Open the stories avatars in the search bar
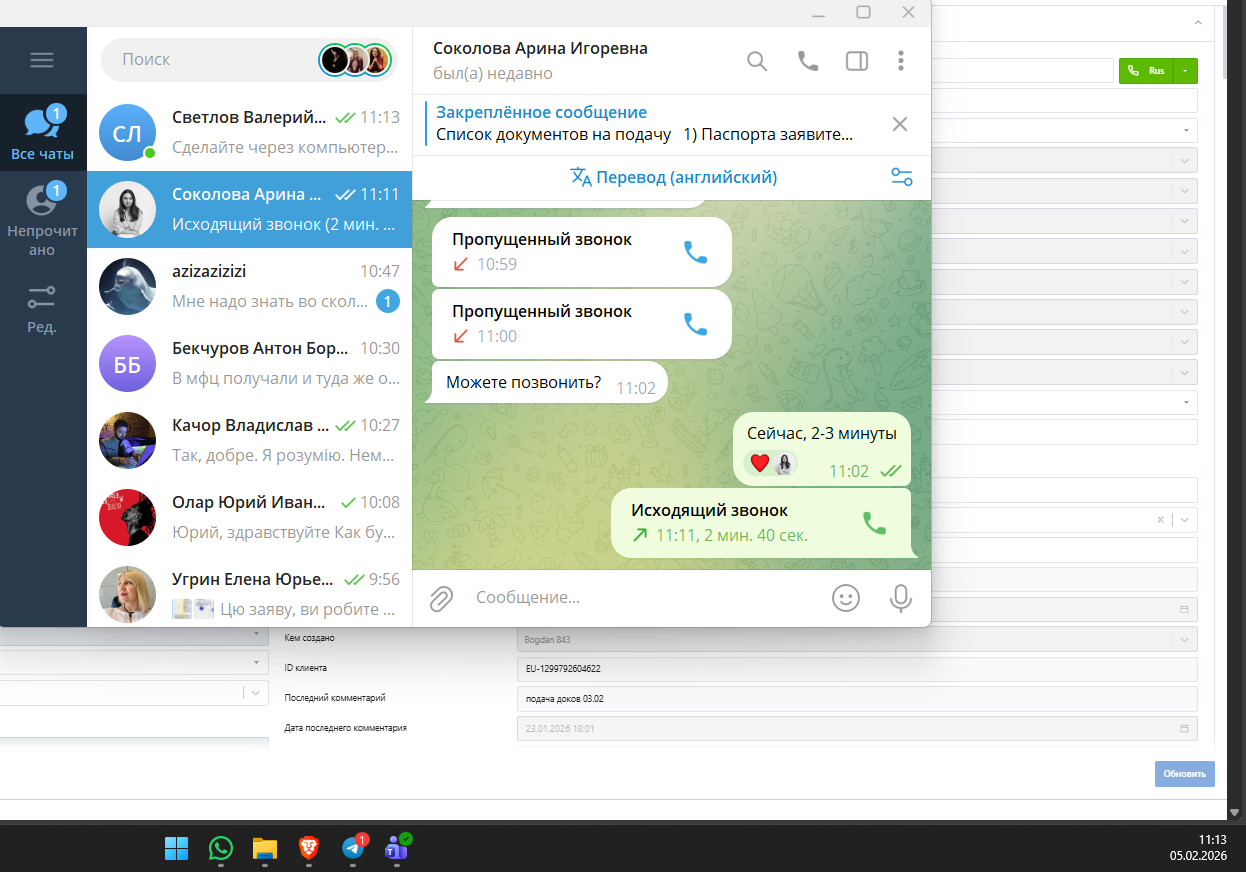This screenshot has width=1246, height=872. (355, 60)
